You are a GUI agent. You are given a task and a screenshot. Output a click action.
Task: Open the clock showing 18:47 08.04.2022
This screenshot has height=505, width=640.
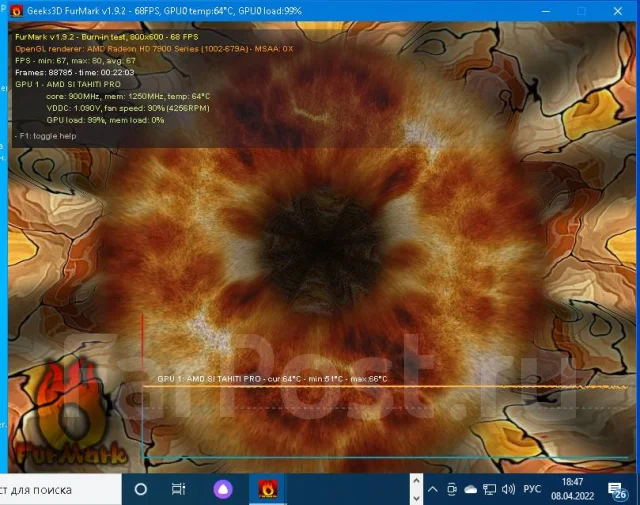(572, 489)
